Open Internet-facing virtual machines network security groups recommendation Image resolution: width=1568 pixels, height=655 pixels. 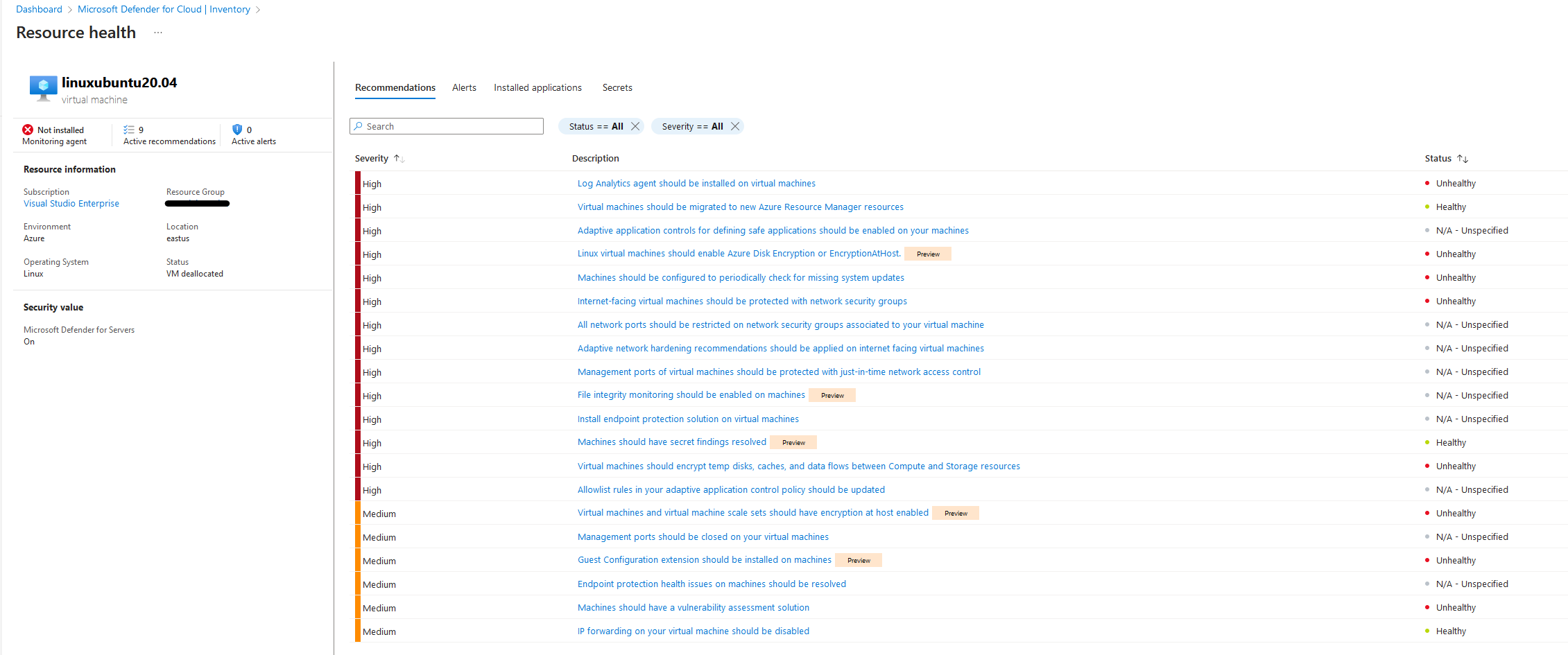tap(742, 302)
